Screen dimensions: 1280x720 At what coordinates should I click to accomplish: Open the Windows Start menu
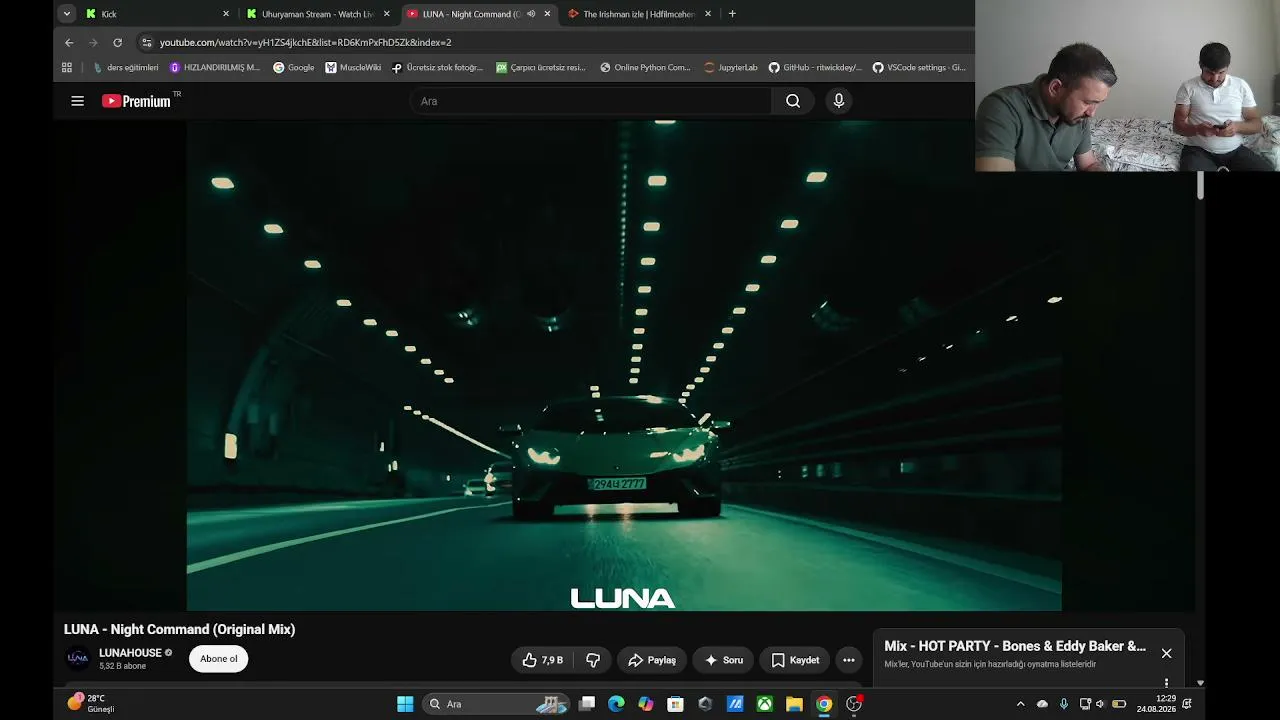click(405, 704)
